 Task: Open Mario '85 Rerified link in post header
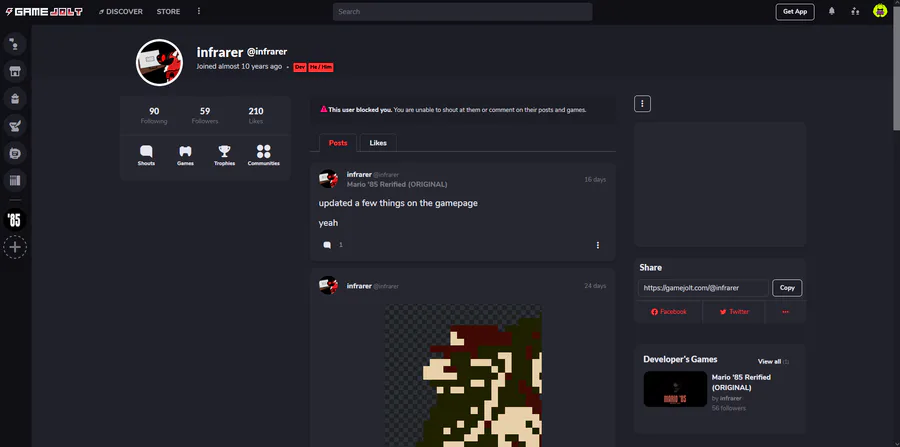click(x=397, y=185)
